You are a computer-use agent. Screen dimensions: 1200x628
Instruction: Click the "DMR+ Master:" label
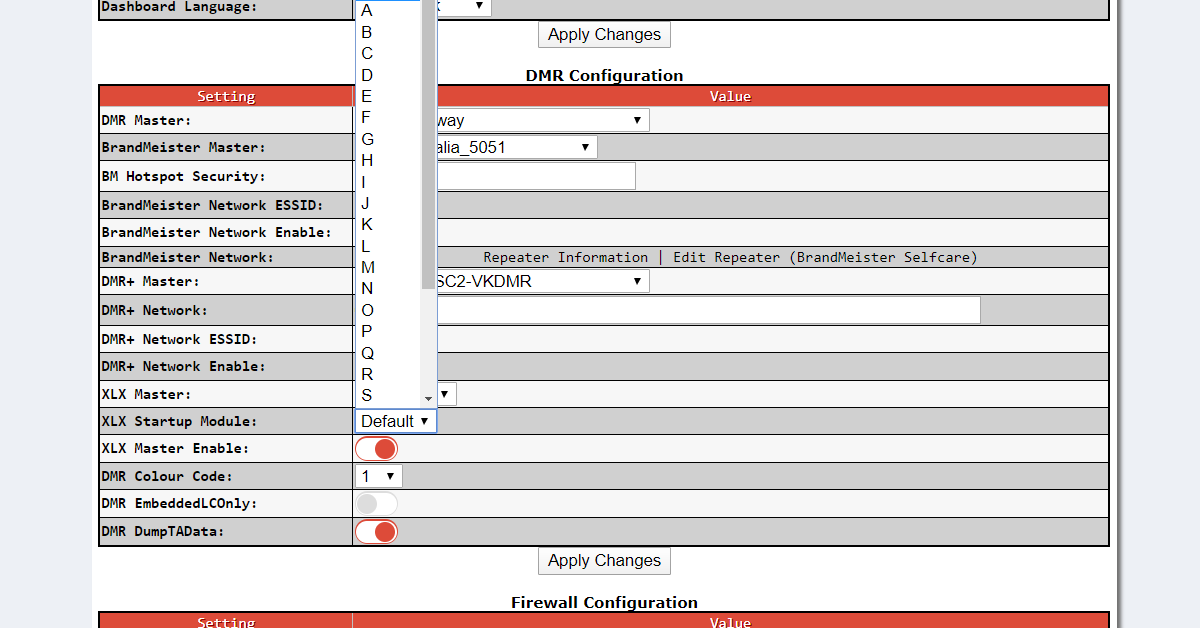coord(151,281)
